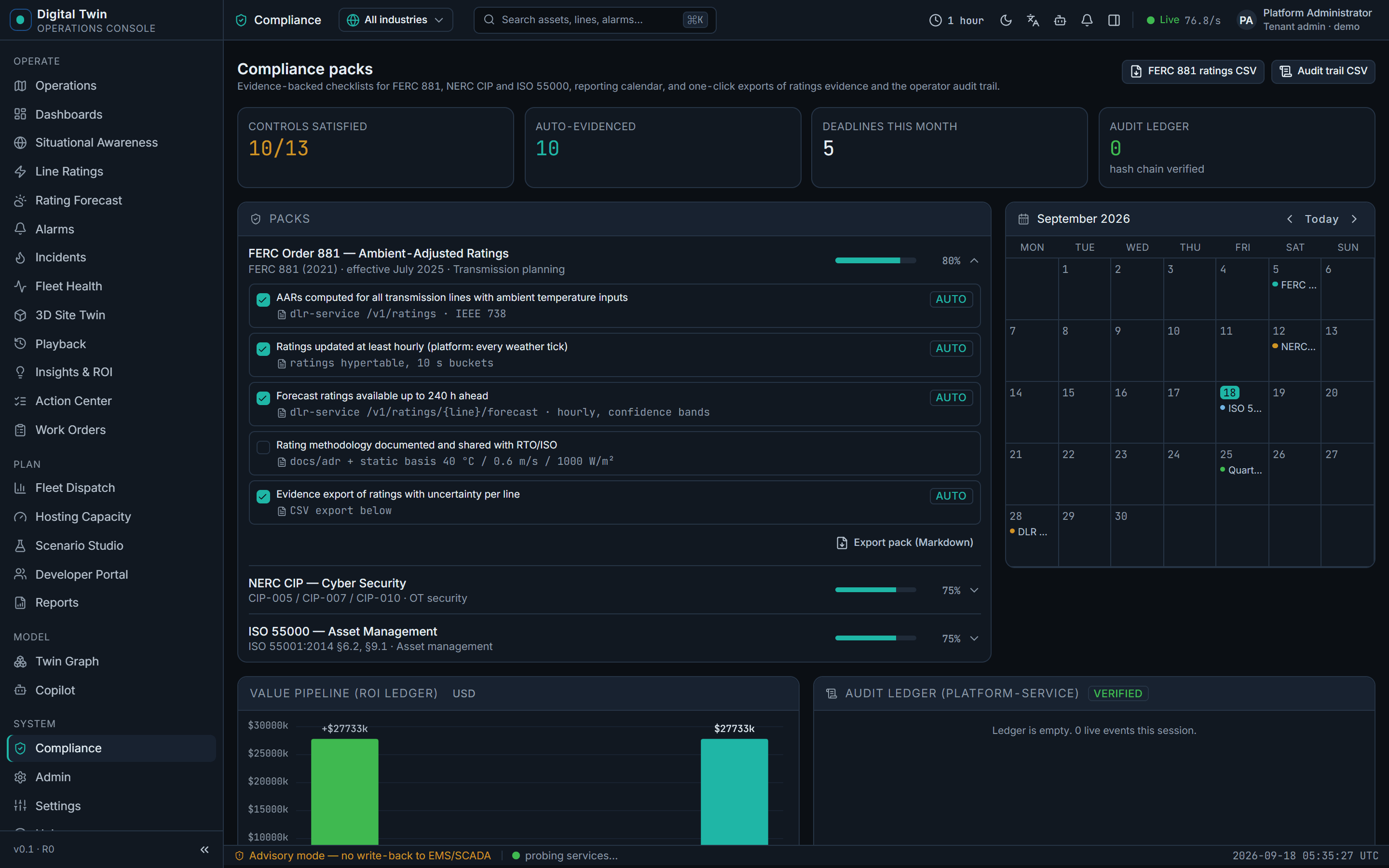
Task: Download Audit trail CSV
Action: point(1323,71)
